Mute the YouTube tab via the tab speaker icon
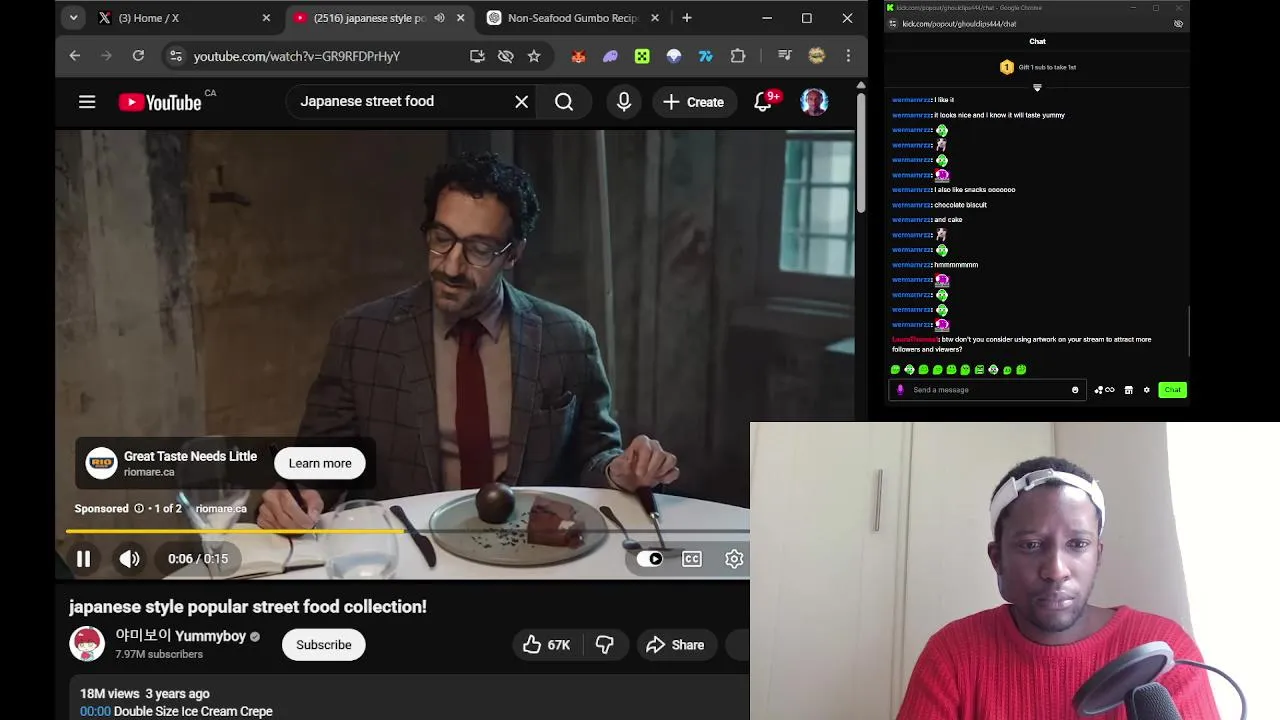1280x720 pixels. [x=439, y=18]
